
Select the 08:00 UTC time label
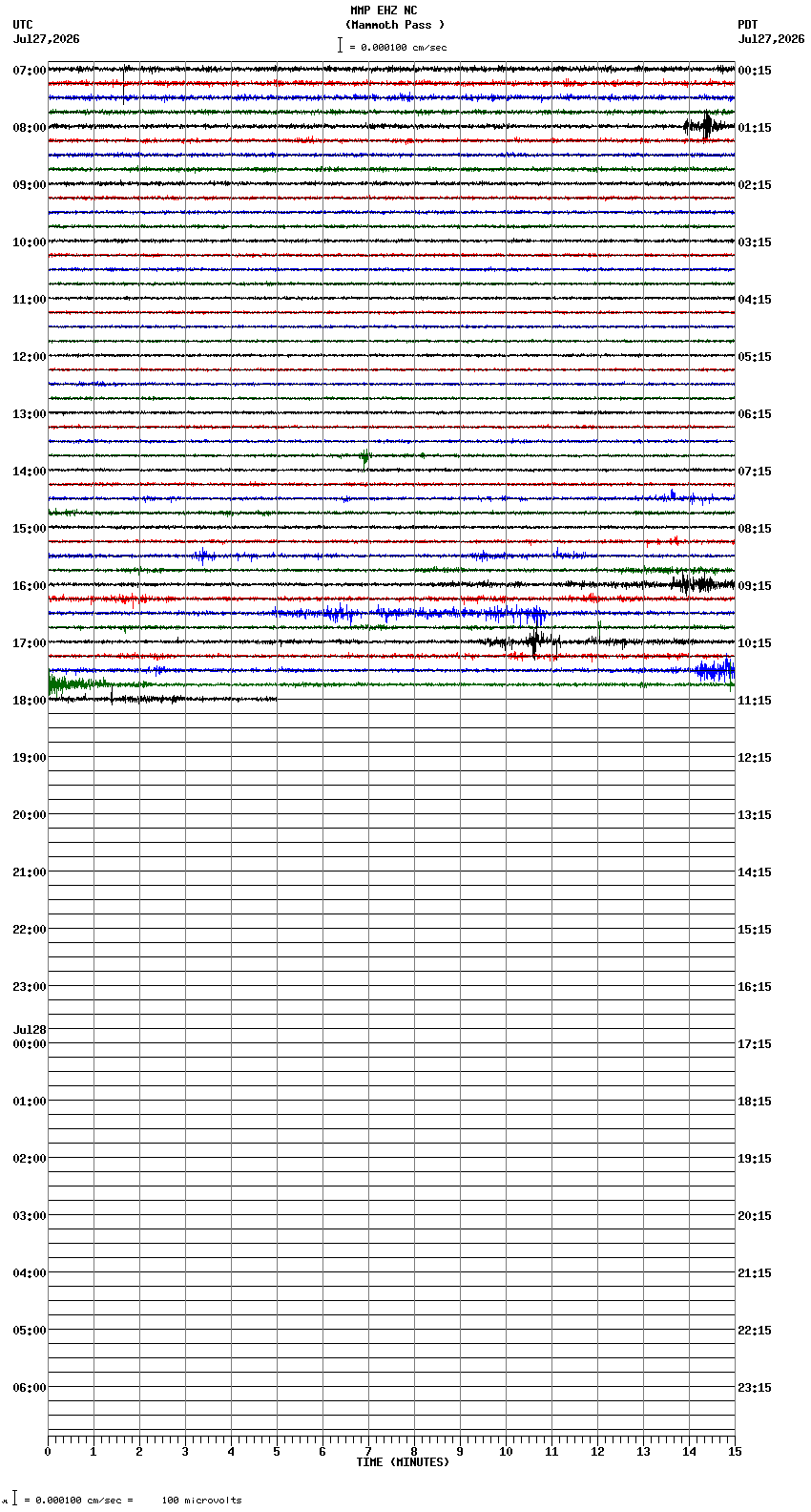pos(30,128)
